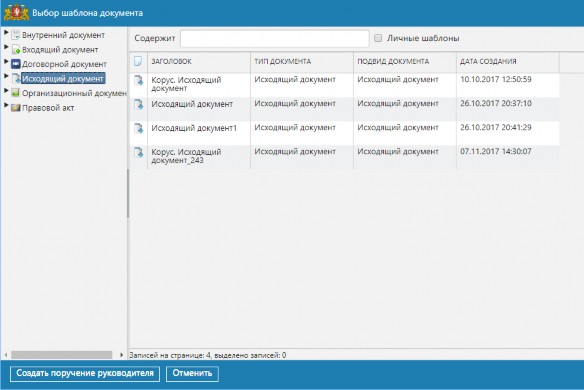
Task: Click the Выбор шаблона документа title
Action: point(88,13)
